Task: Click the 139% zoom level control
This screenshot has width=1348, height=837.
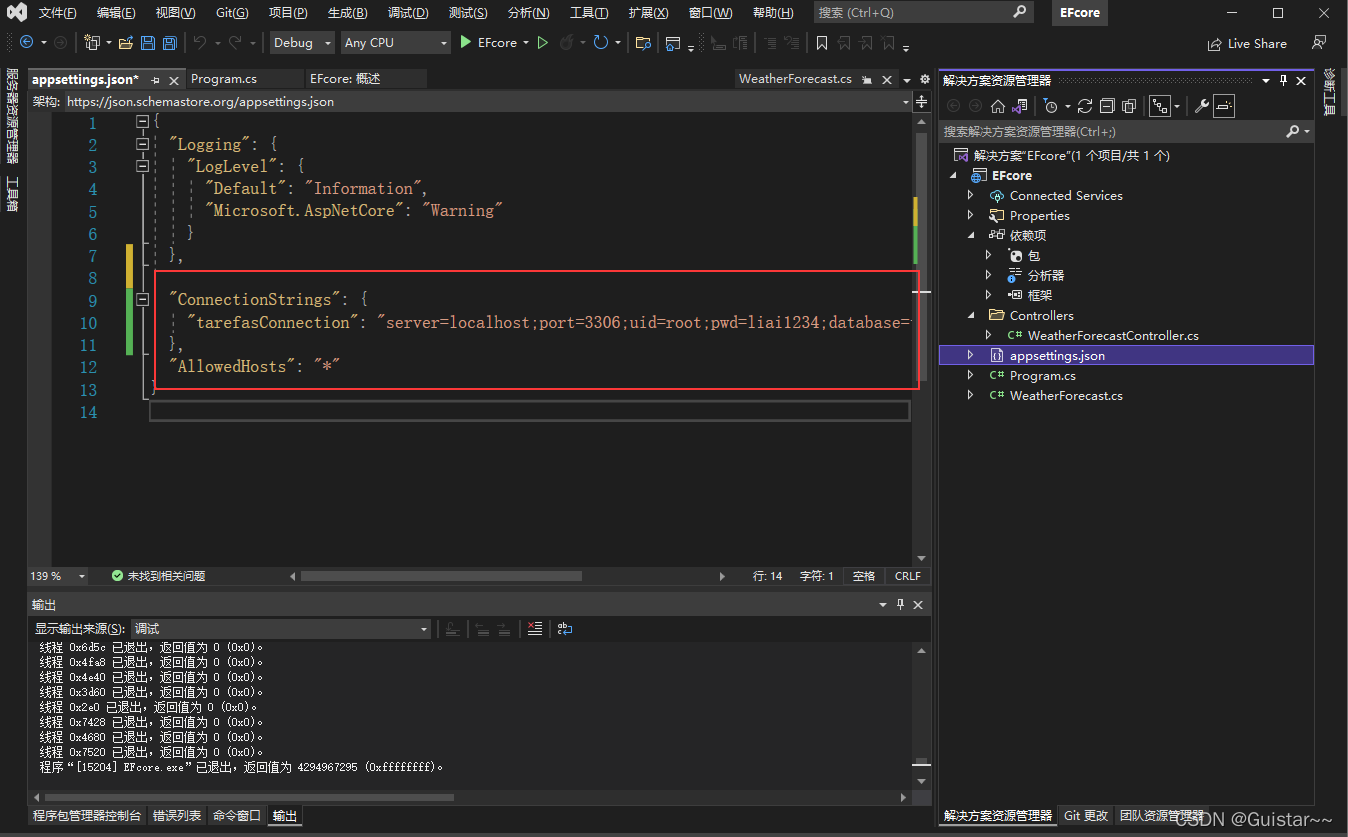Action: pyautogui.click(x=57, y=576)
